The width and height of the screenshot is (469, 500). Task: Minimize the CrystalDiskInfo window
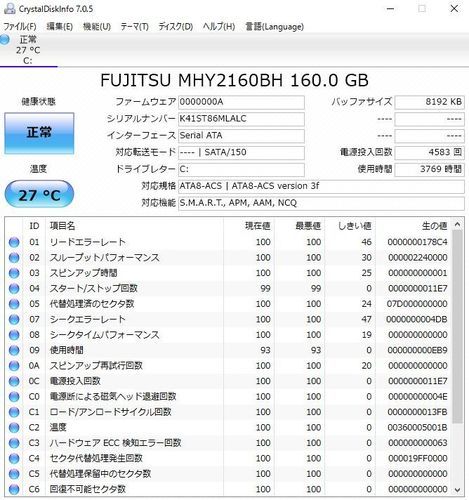(390, 9)
